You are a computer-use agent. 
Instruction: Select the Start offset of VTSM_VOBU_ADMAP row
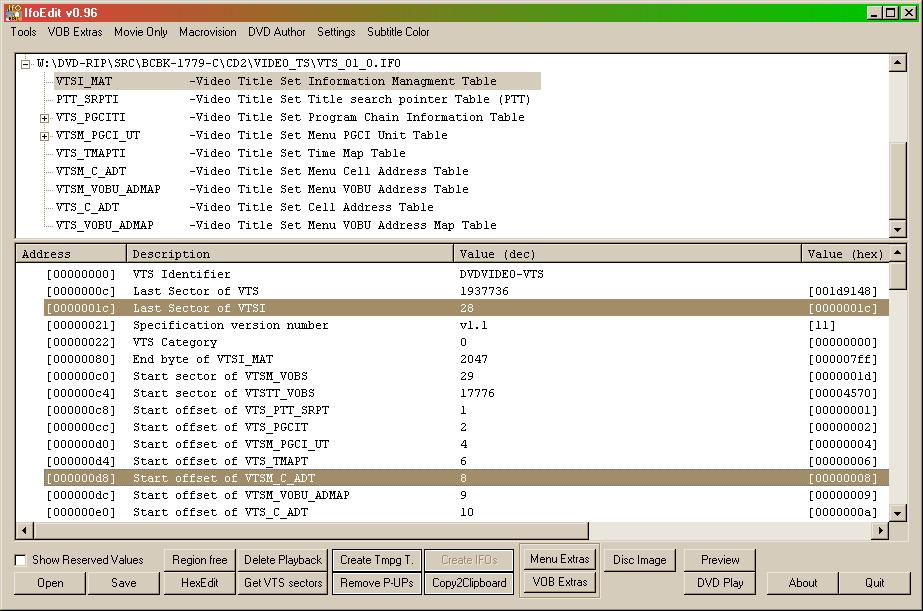pos(466,495)
